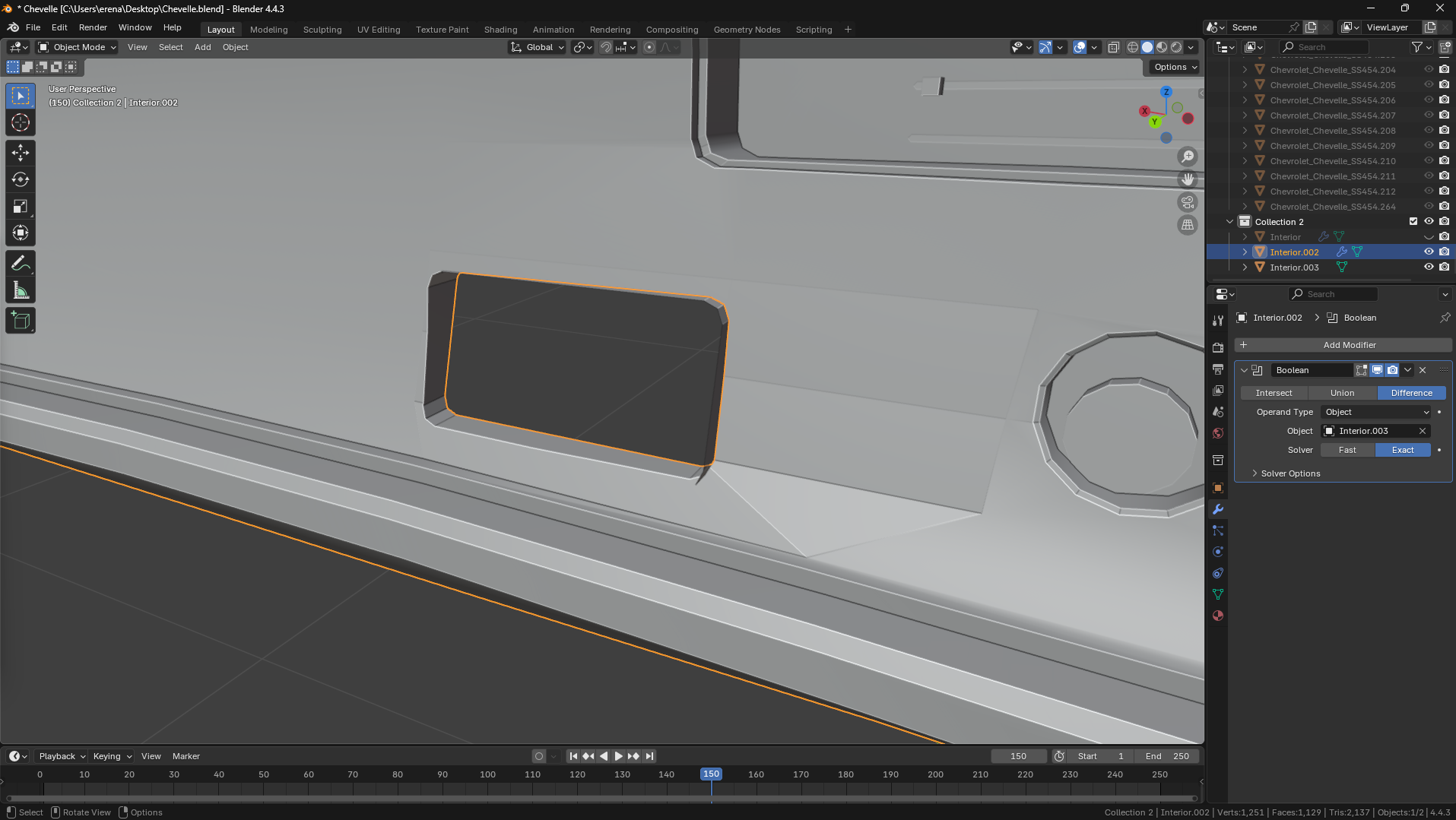Open the Object Data properties tab icon

pyautogui.click(x=1218, y=594)
